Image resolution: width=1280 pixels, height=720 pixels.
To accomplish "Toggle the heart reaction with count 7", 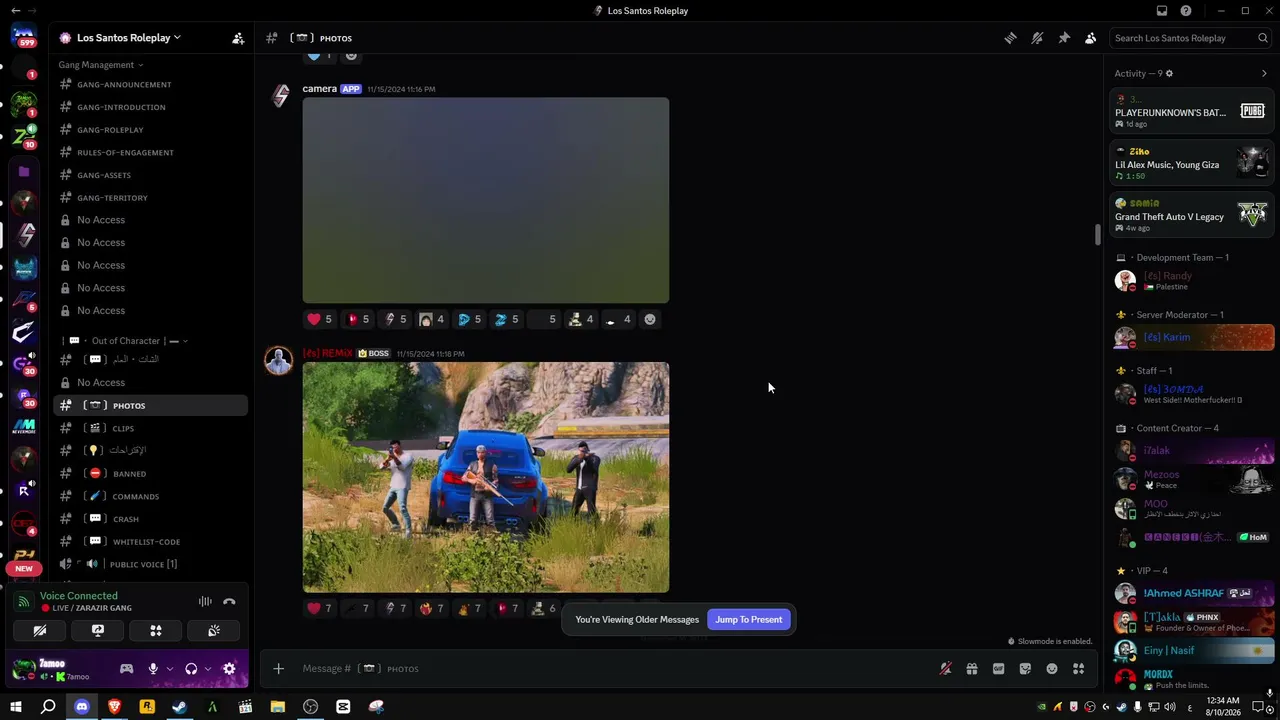I will click(x=320, y=608).
